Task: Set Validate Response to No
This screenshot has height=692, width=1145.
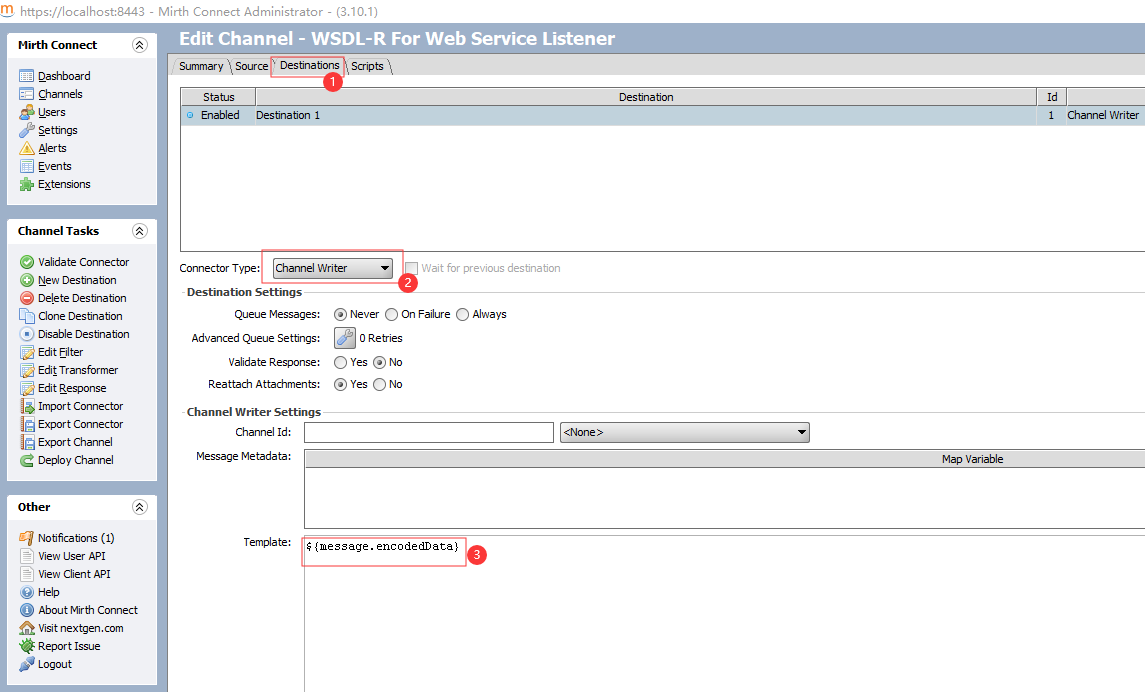Action: 379,362
